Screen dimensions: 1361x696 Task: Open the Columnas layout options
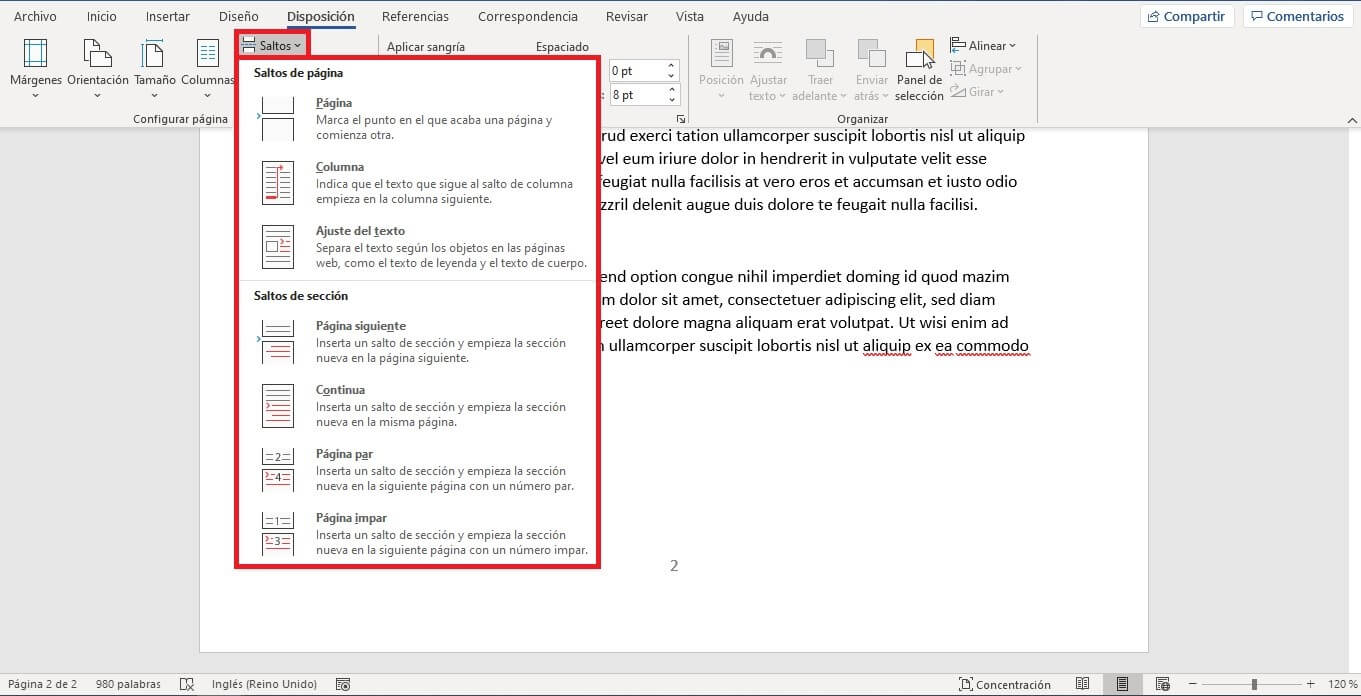208,68
